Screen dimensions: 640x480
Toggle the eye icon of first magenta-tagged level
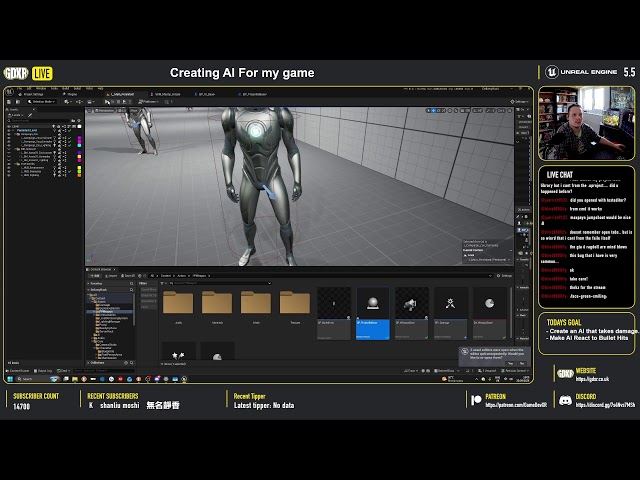tap(9, 138)
